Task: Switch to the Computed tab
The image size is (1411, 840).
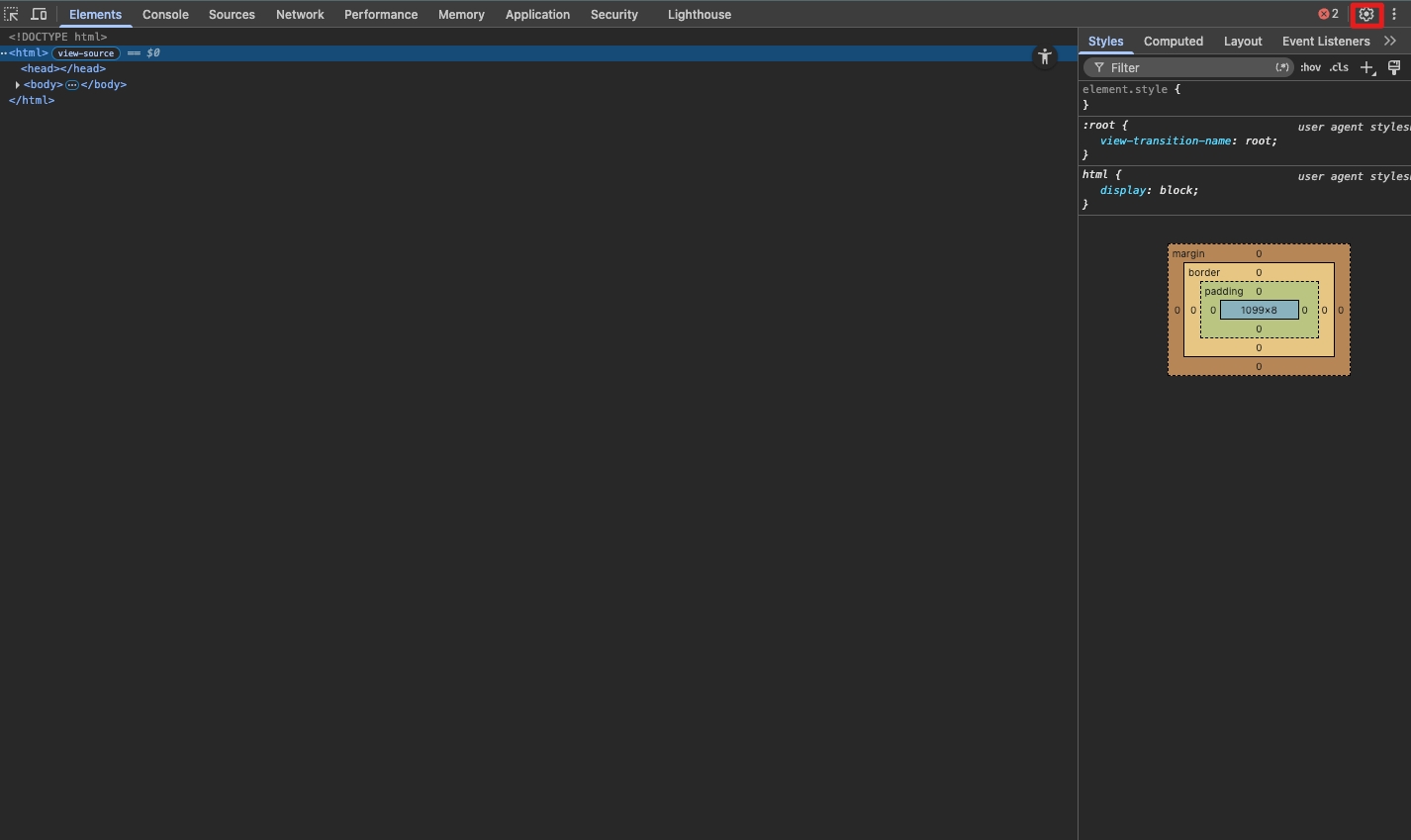Action: [x=1173, y=41]
